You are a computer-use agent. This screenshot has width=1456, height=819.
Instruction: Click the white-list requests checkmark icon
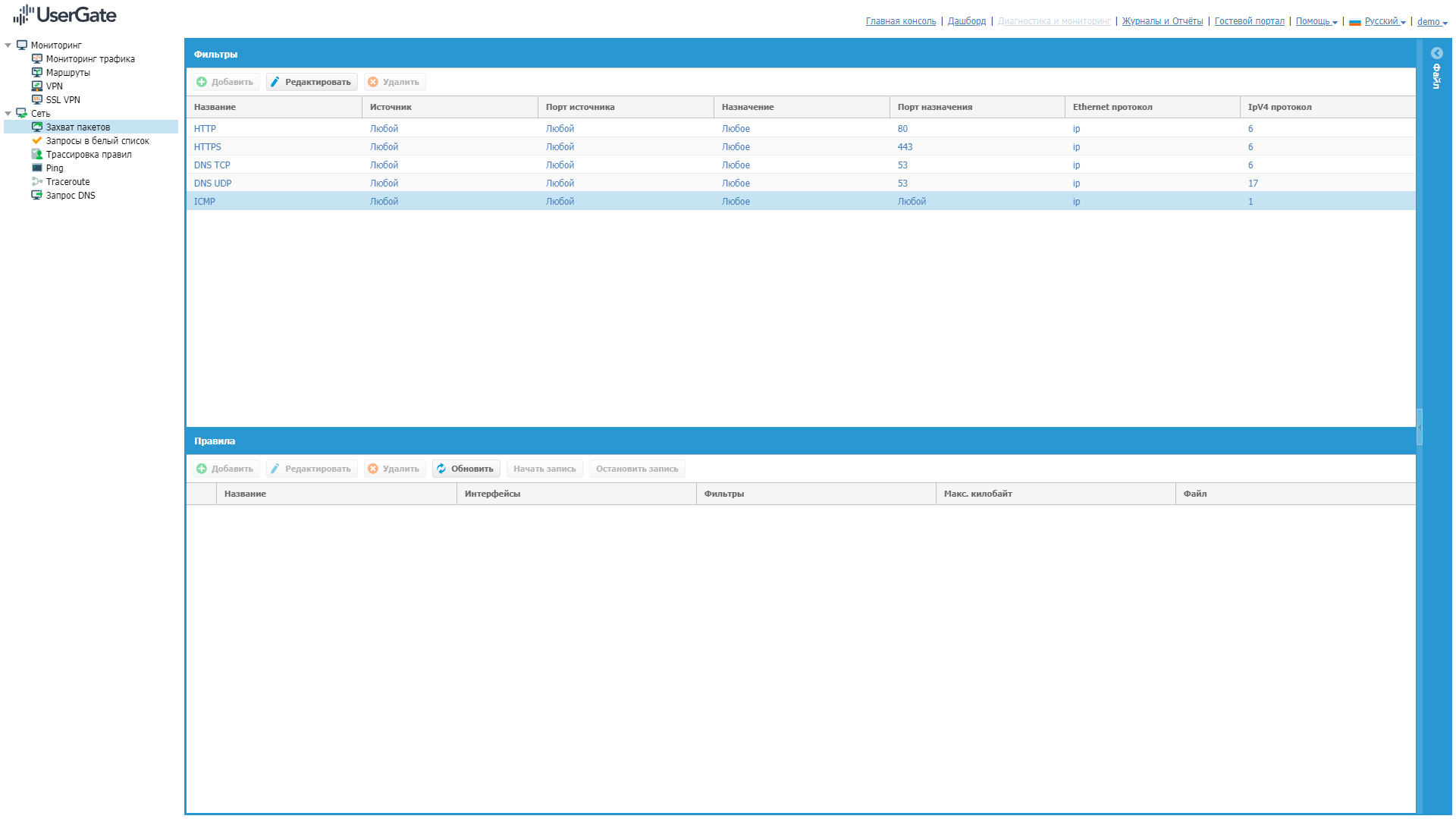pos(36,140)
